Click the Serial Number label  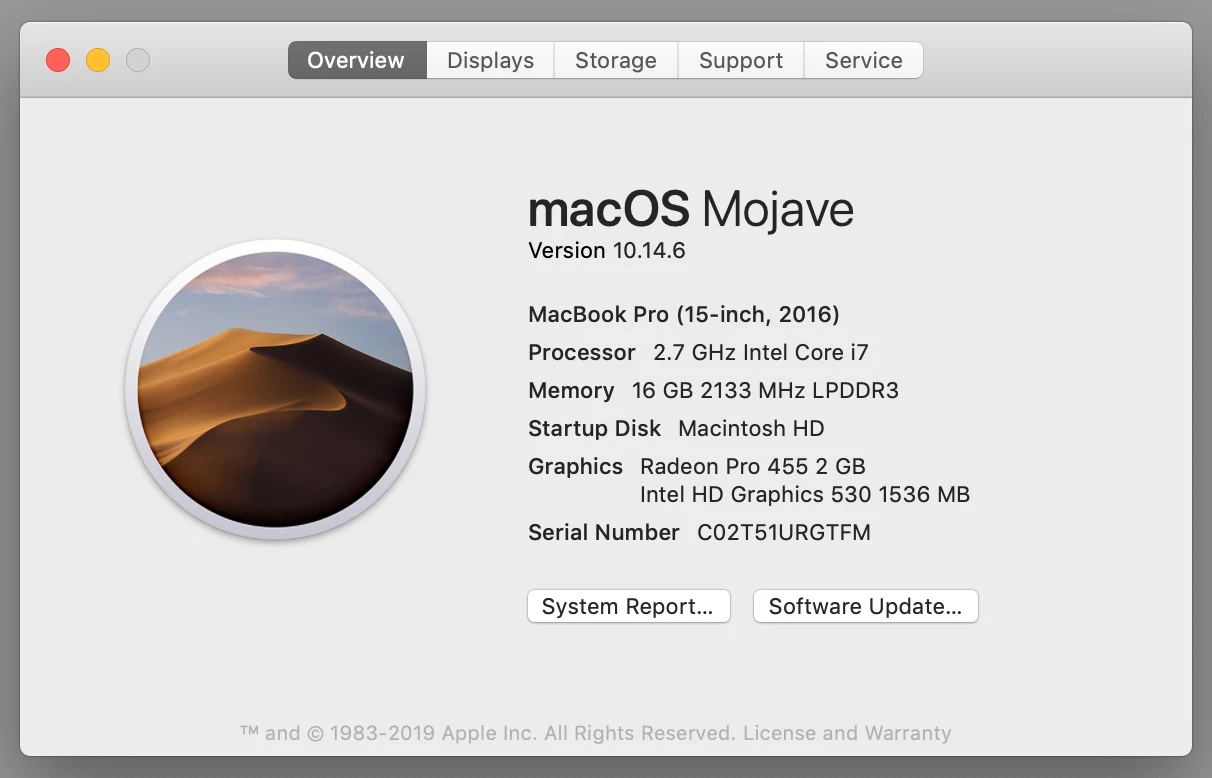(604, 532)
